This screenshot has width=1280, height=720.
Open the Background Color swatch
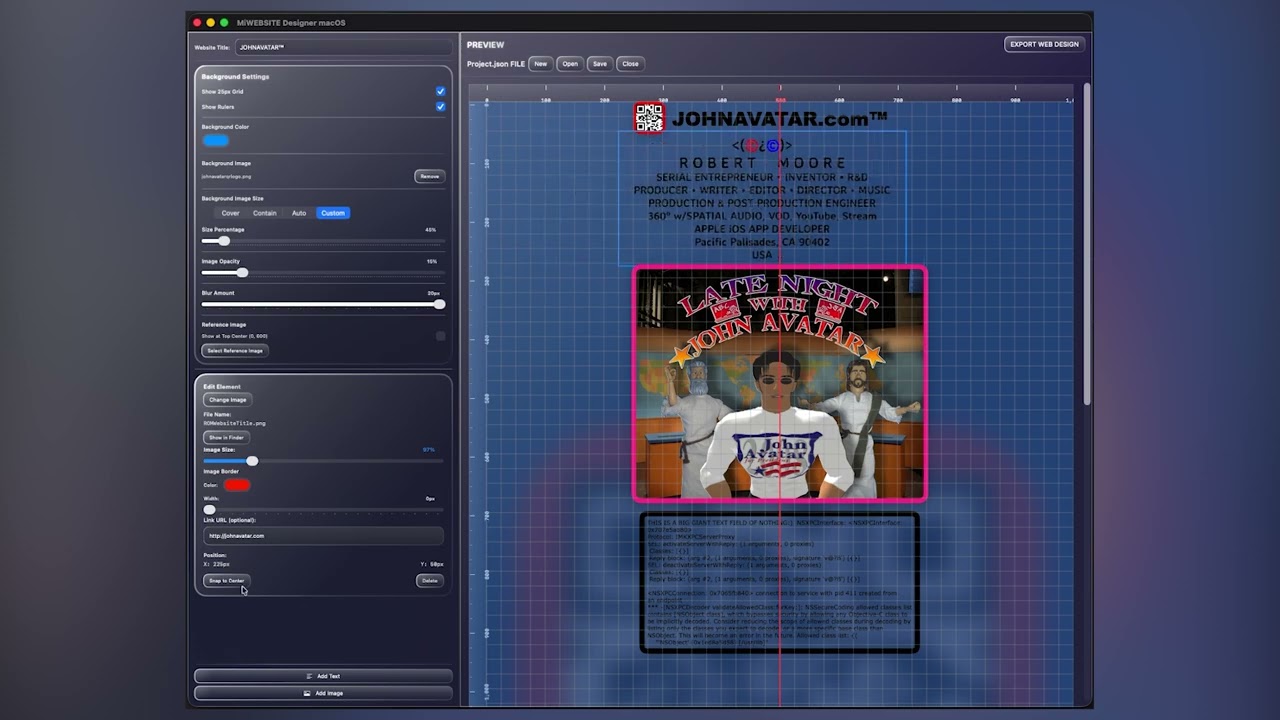[215, 141]
